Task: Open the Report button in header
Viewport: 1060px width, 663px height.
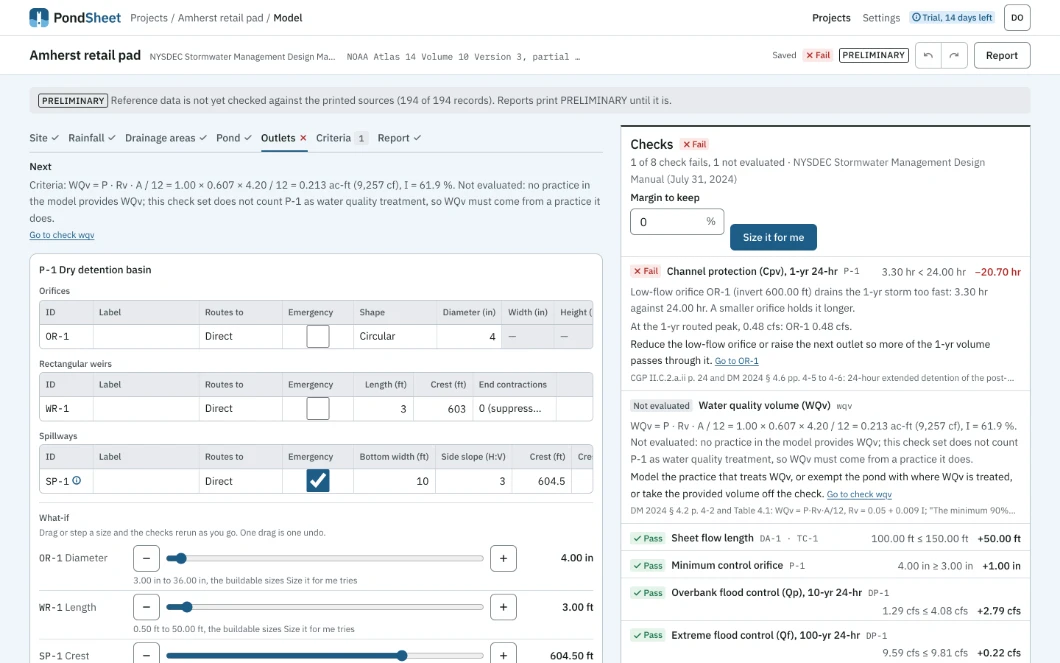Action: click(1002, 55)
